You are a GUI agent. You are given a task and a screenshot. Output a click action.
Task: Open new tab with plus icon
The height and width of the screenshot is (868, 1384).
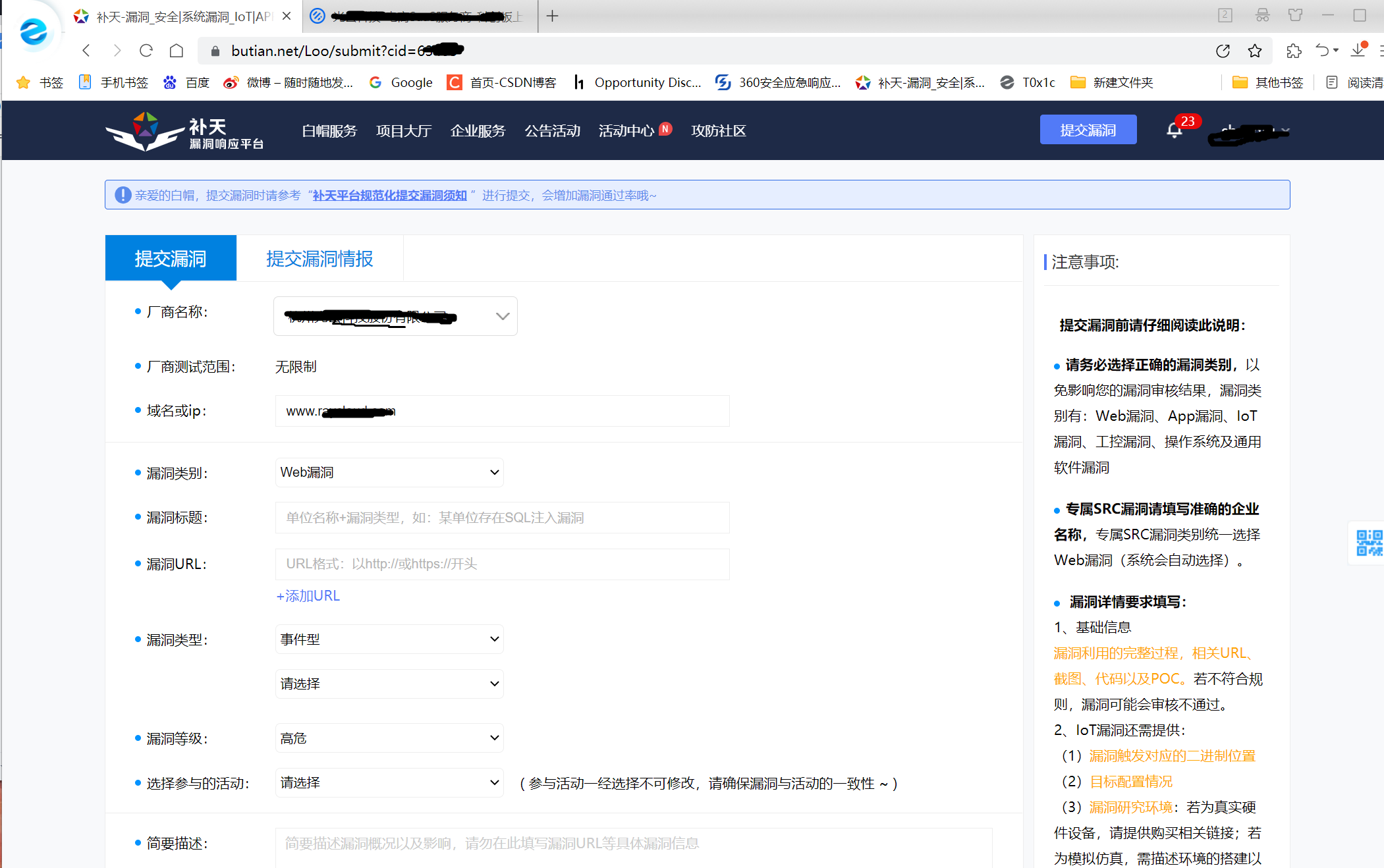(x=552, y=16)
